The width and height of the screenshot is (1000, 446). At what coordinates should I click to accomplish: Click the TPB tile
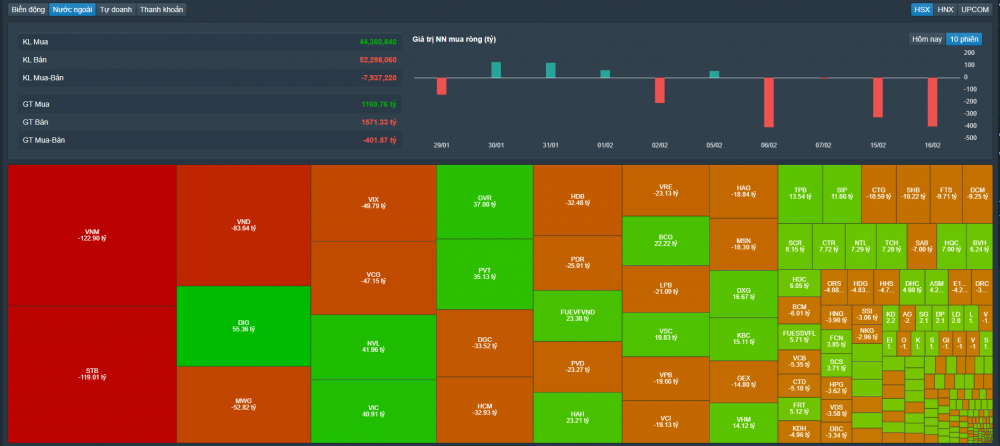coord(800,194)
